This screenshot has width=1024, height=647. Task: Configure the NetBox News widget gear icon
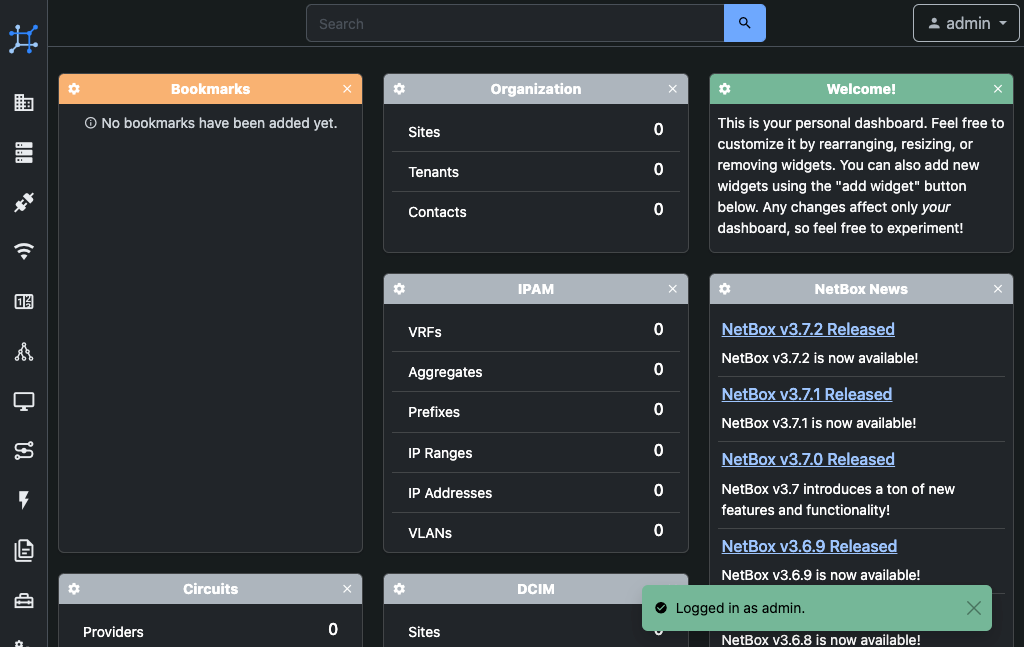[x=725, y=289]
